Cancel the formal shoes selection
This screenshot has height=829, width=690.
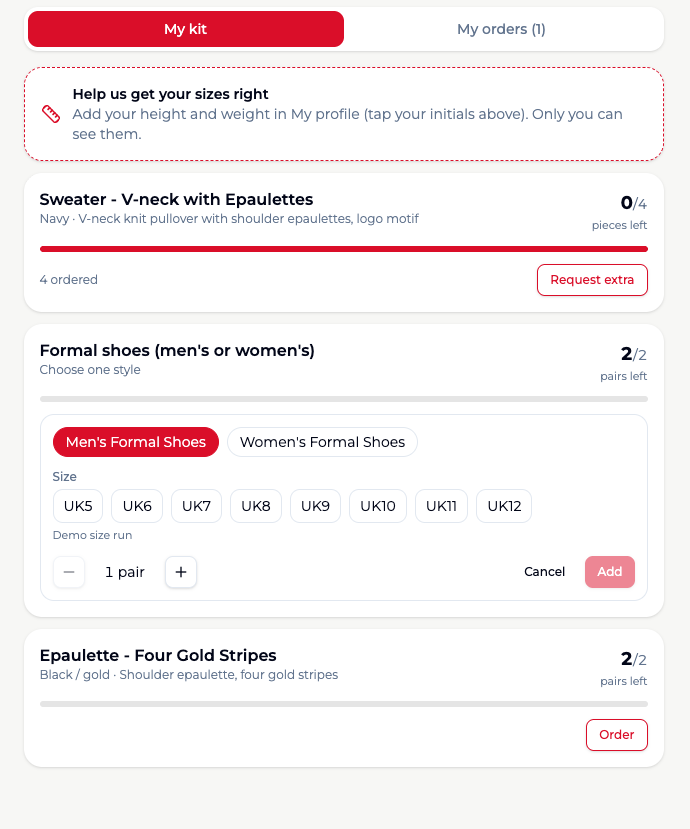(544, 572)
